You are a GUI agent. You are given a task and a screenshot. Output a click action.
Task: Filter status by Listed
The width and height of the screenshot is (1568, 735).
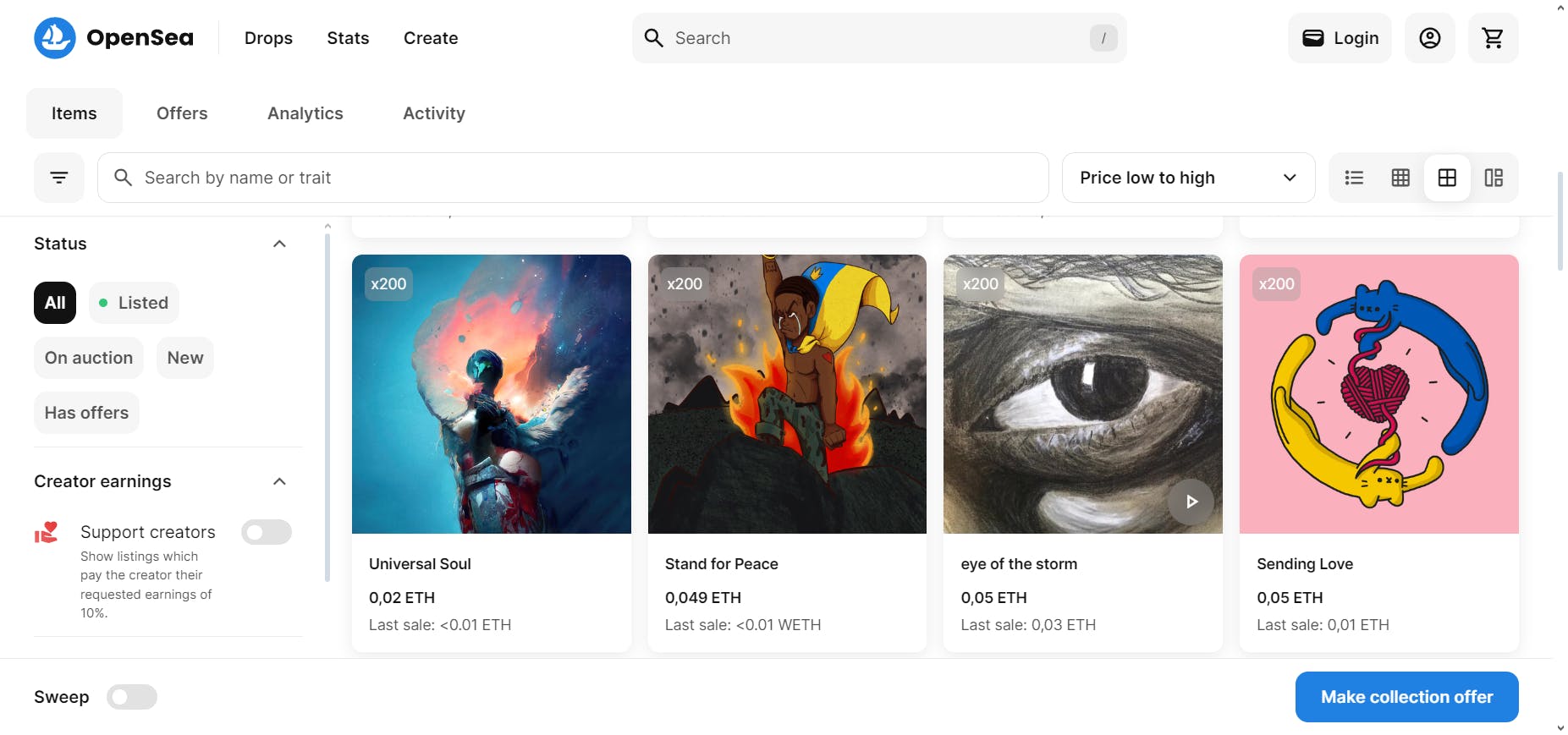(134, 303)
